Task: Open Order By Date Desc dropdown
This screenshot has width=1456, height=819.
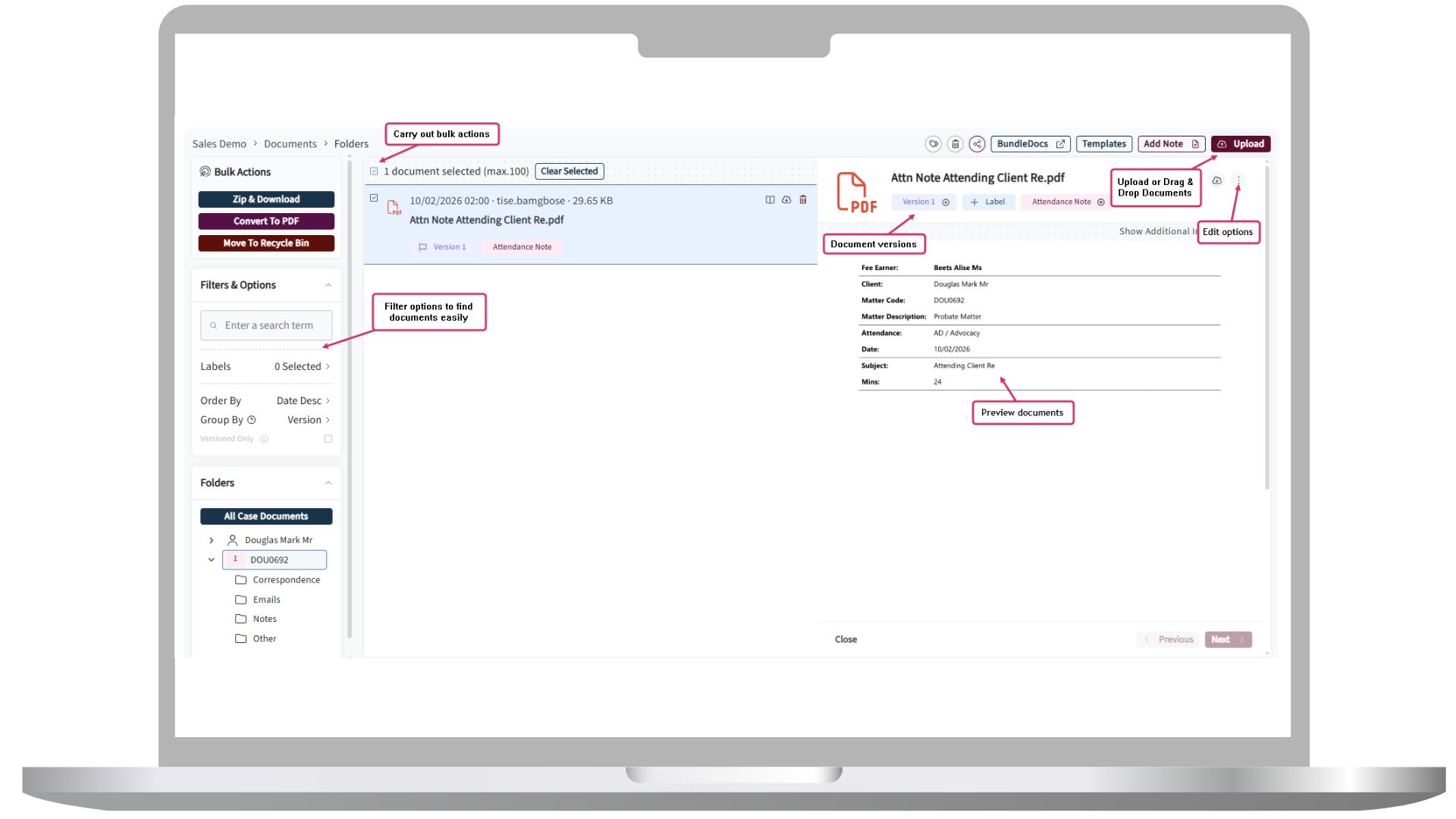Action: pyautogui.click(x=266, y=401)
